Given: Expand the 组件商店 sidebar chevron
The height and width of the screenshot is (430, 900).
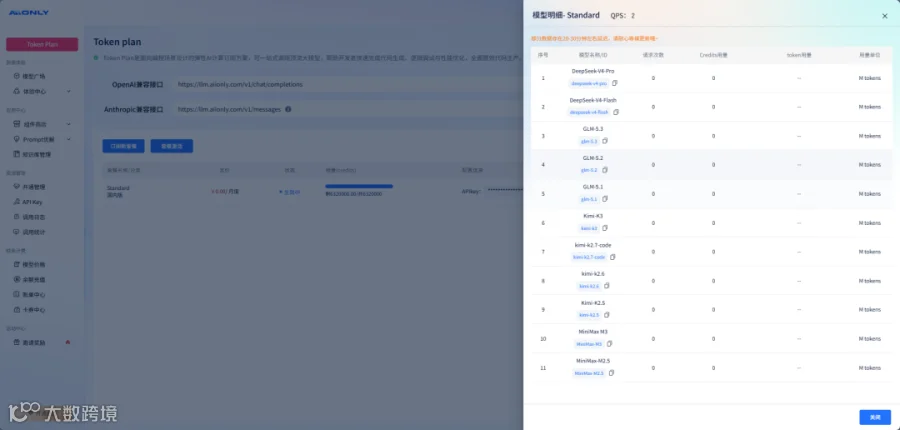Looking at the screenshot, I should (x=69, y=124).
